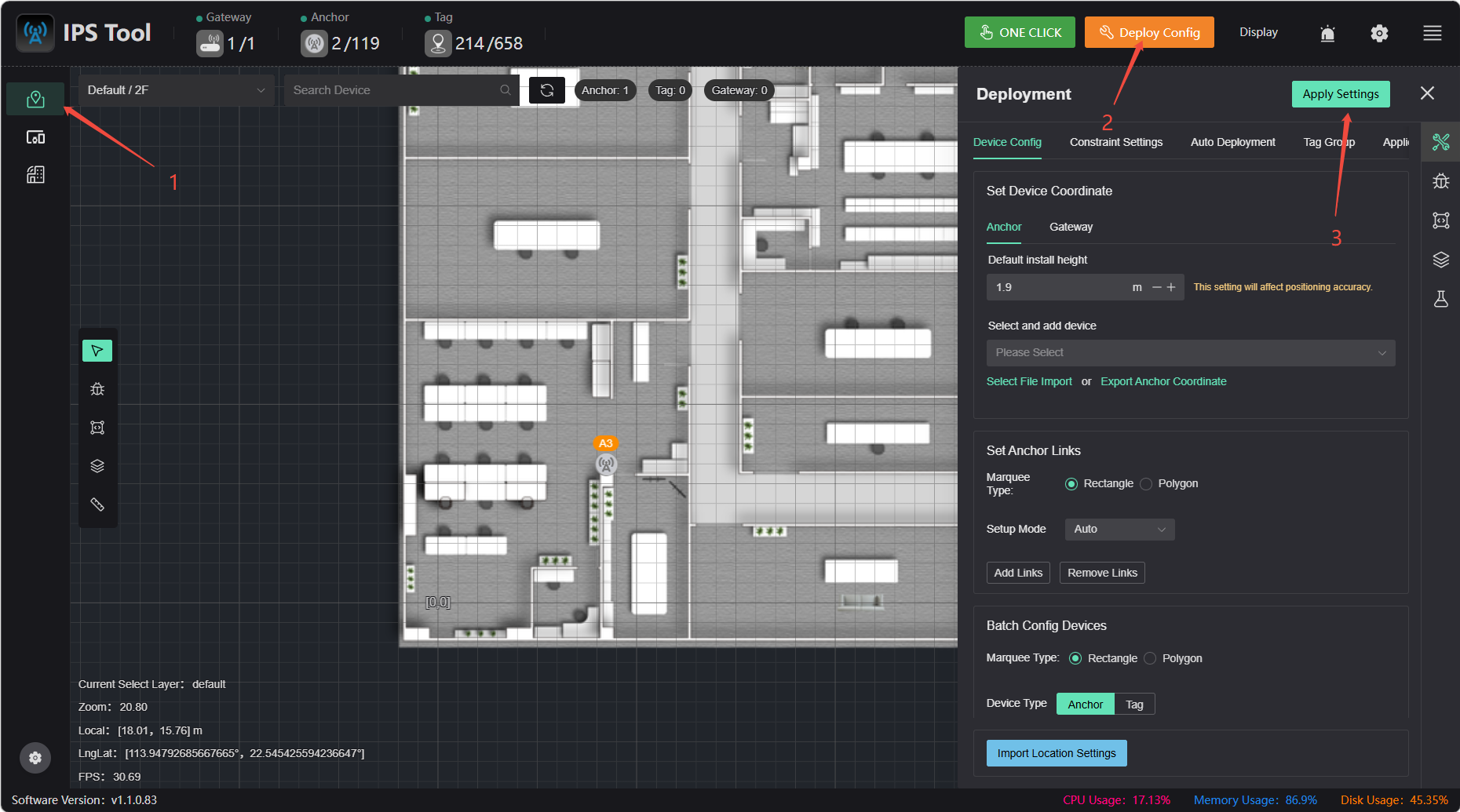1460x812 pixels.
Task: Refresh the device map view
Action: [547, 90]
